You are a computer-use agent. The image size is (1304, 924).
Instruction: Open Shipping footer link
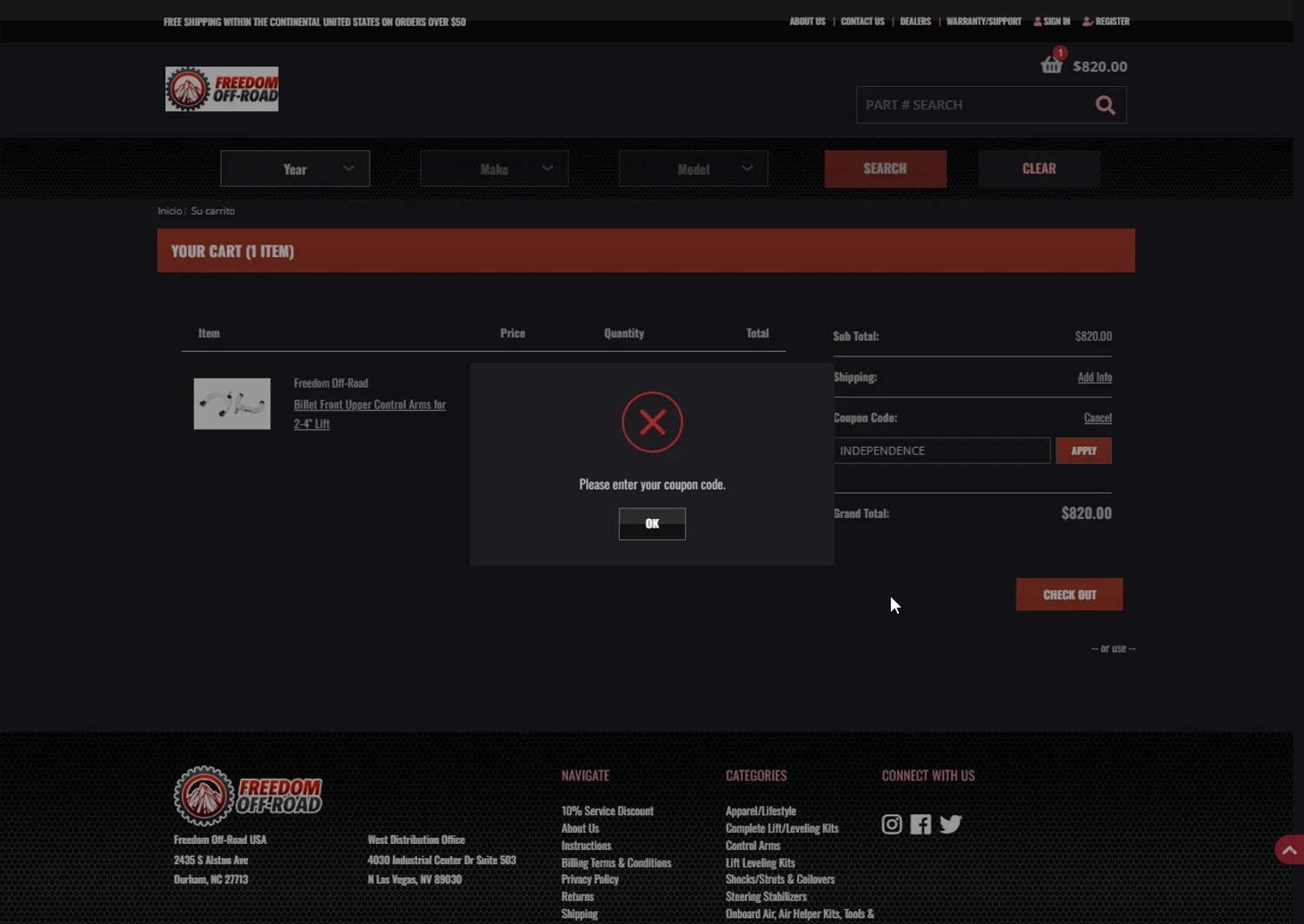579,914
